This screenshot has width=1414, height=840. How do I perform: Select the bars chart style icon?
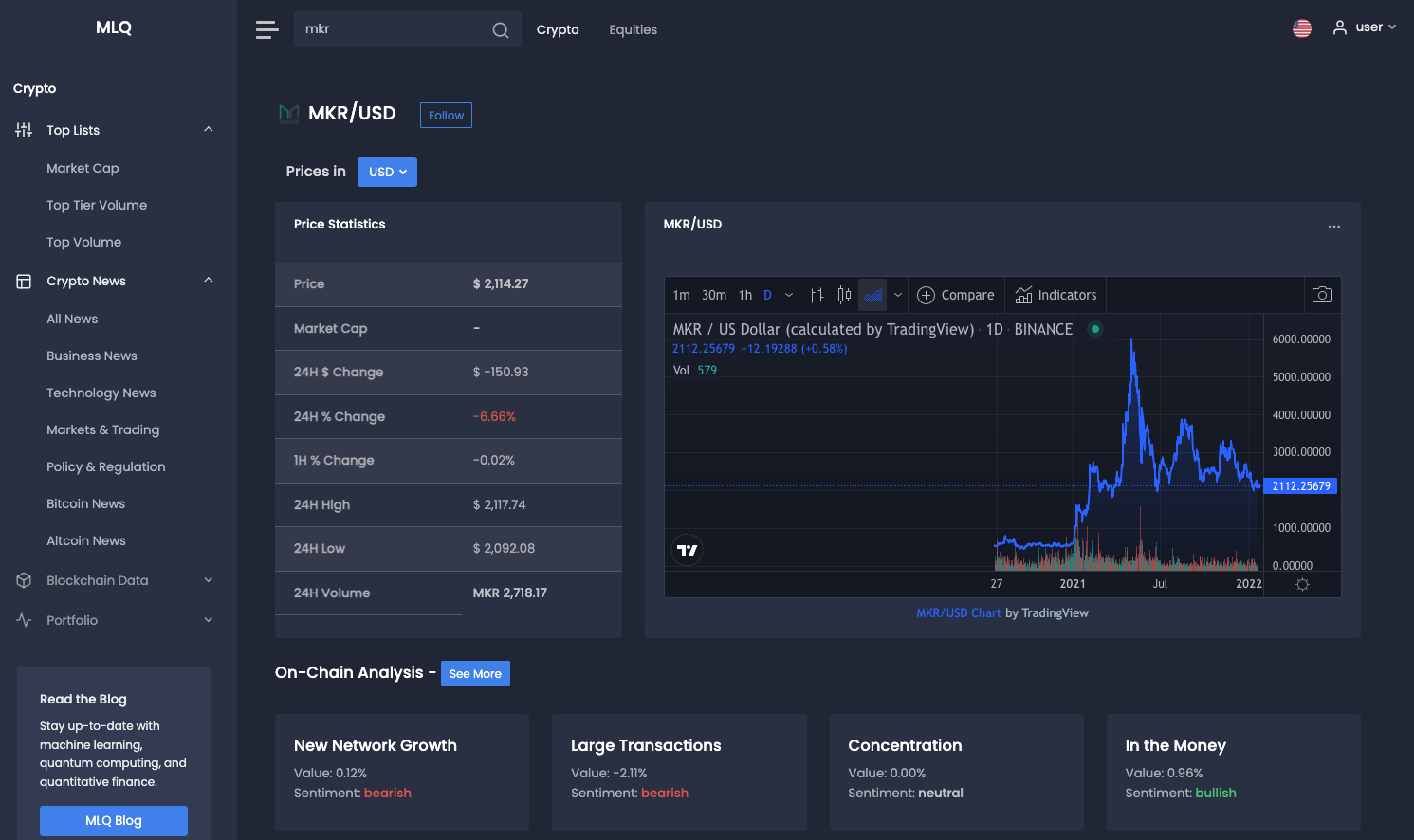(817, 295)
